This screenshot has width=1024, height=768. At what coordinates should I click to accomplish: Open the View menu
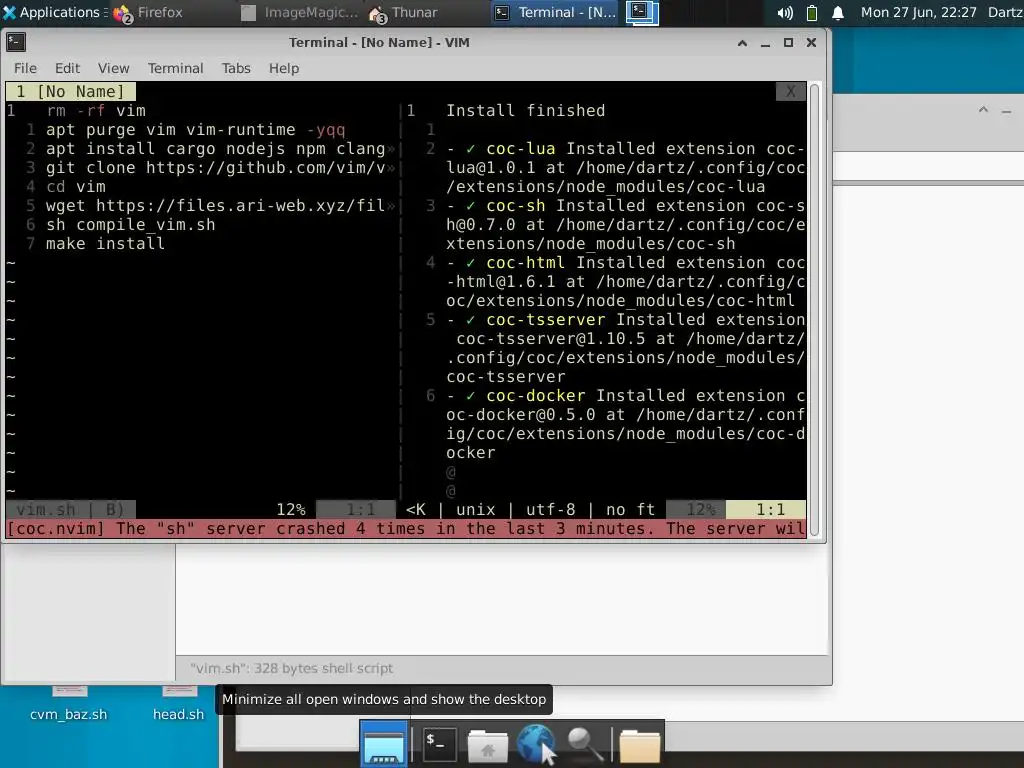click(x=114, y=68)
